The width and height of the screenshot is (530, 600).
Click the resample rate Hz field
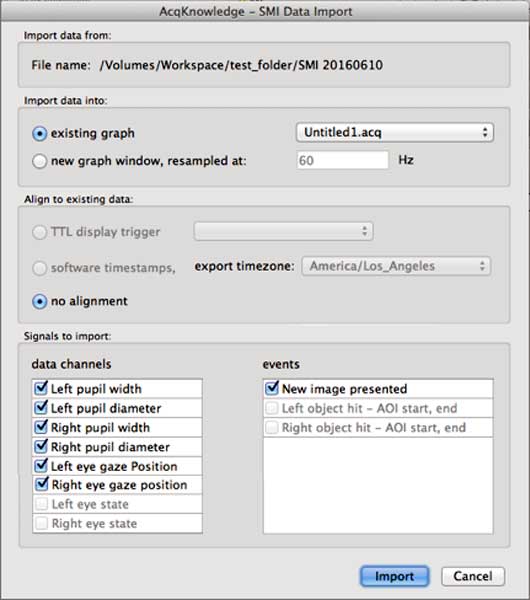coord(342,160)
